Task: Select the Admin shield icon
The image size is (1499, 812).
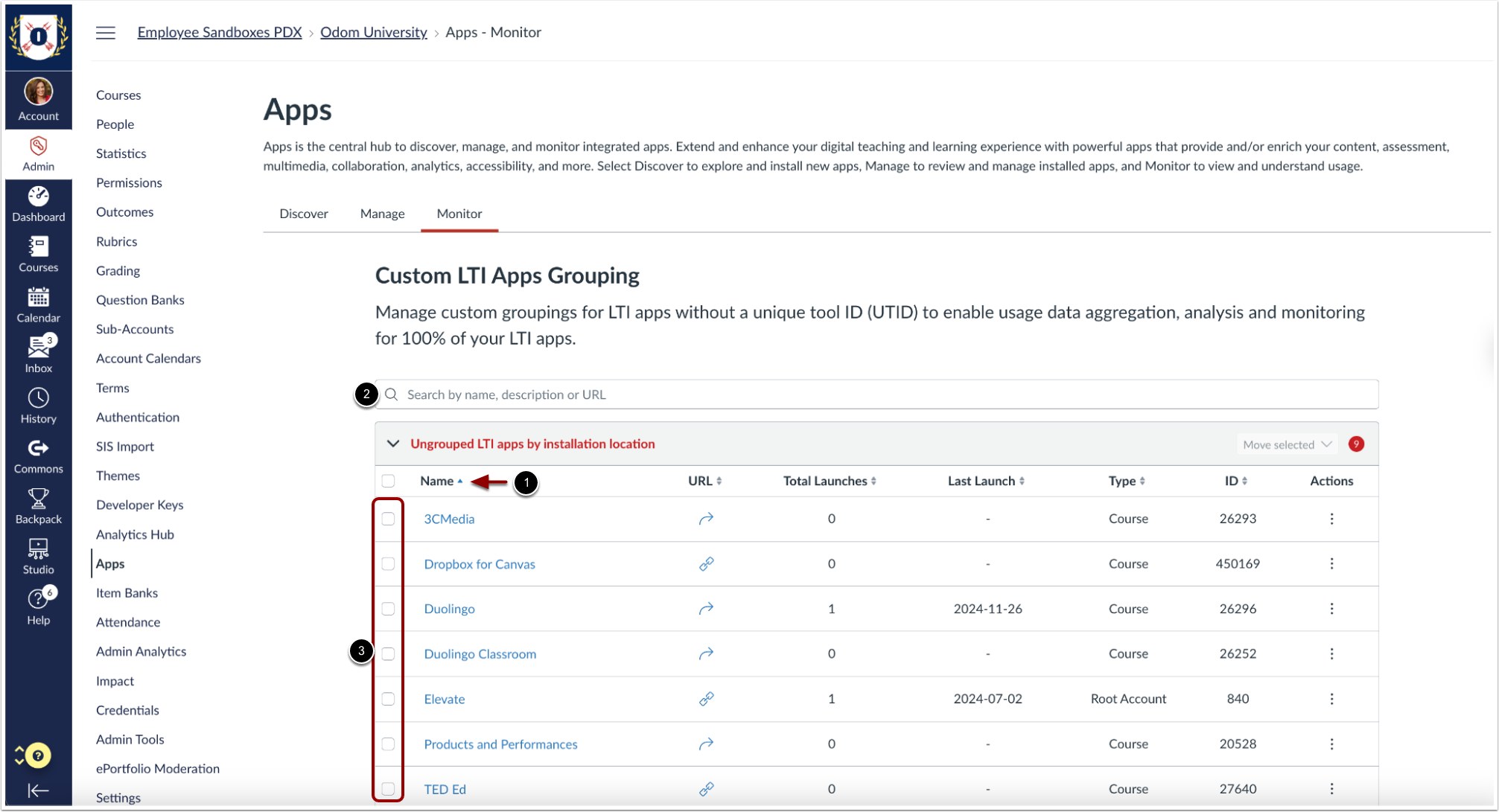Action: click(38, 147)
